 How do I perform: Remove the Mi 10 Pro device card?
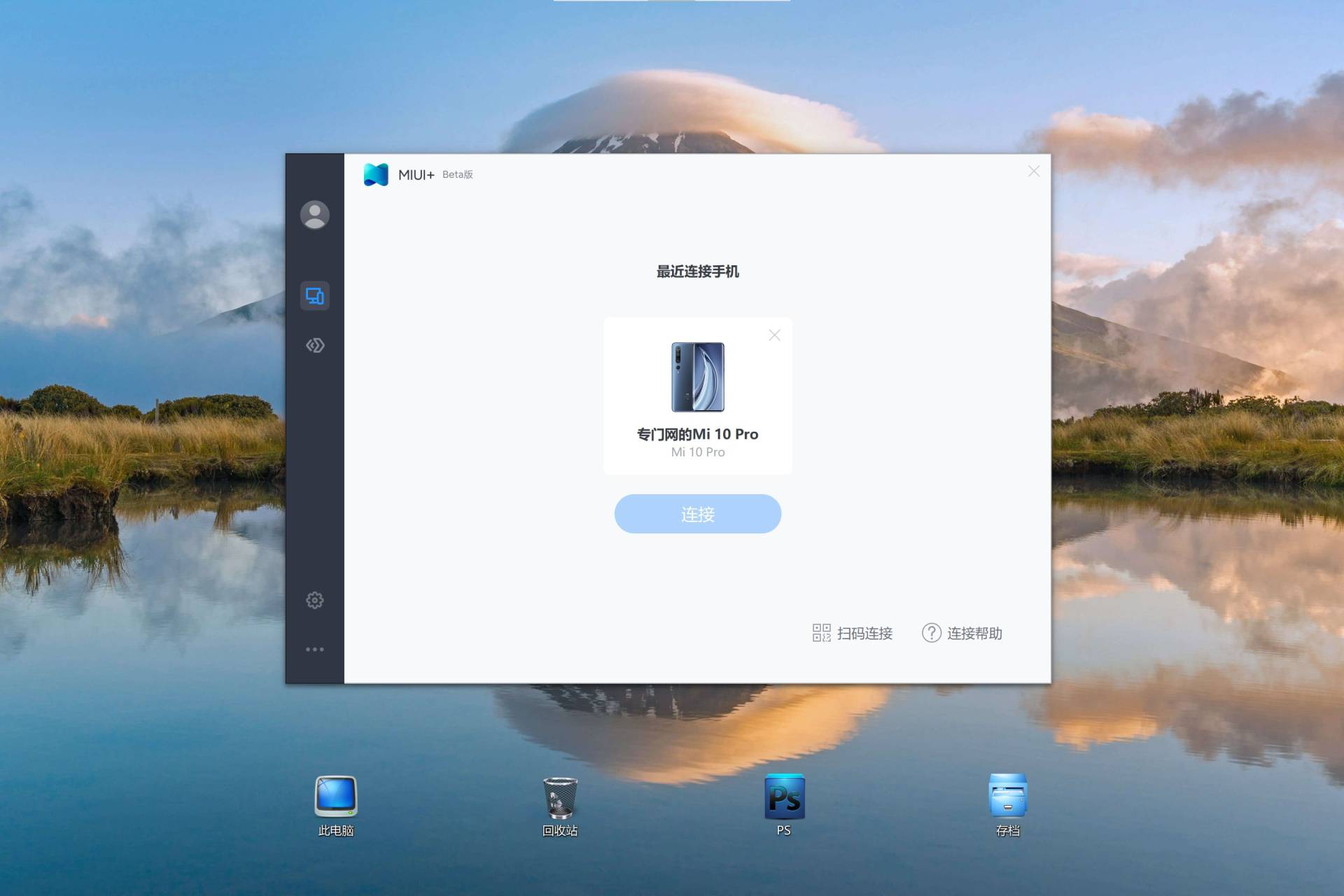(774, 335)
